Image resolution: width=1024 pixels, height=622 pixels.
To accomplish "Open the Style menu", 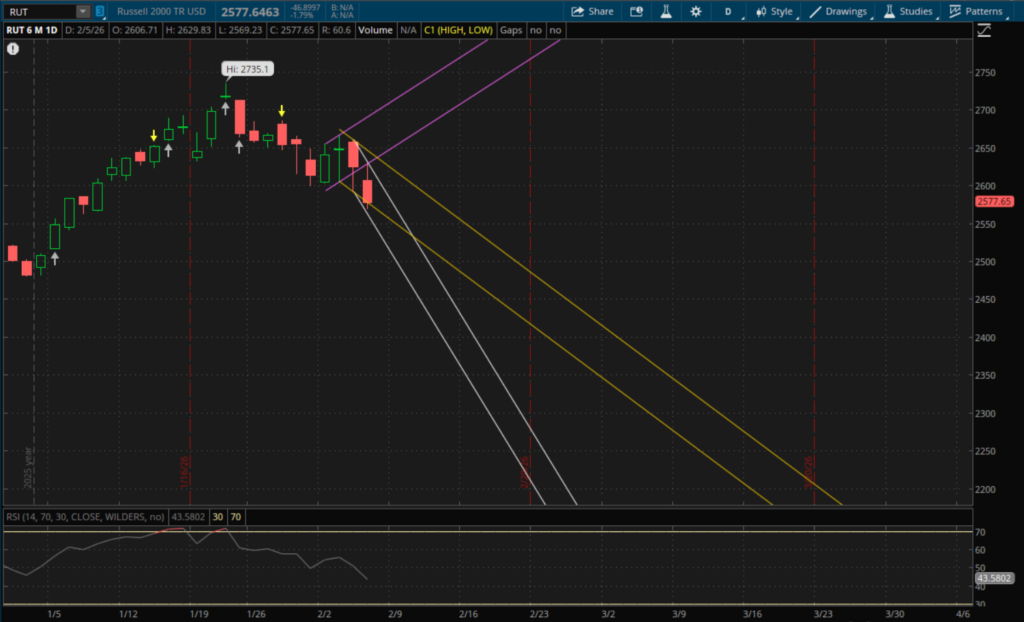I will click(x=774, y=12).
